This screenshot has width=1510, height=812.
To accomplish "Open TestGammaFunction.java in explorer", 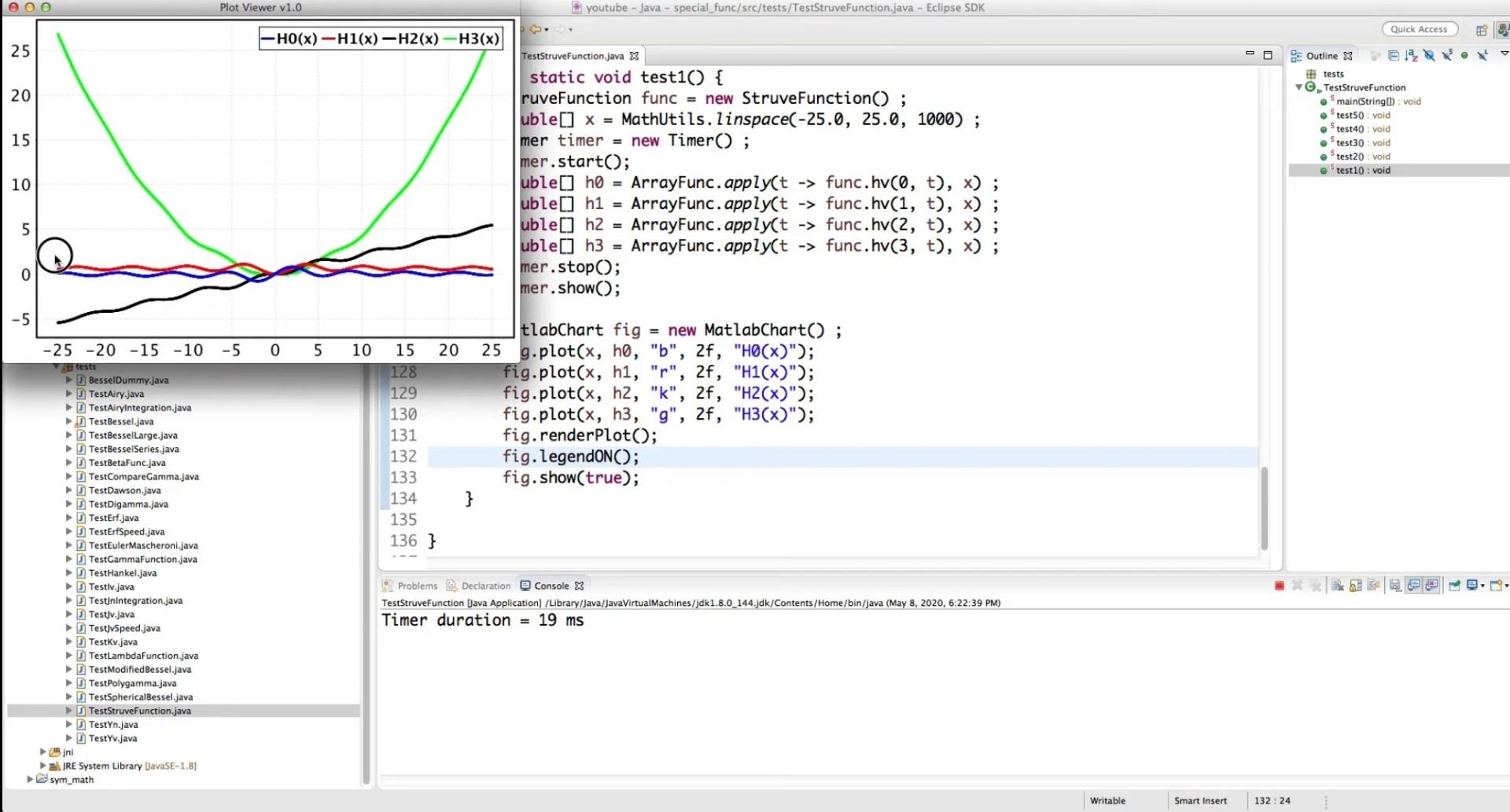I will (142, 559).
